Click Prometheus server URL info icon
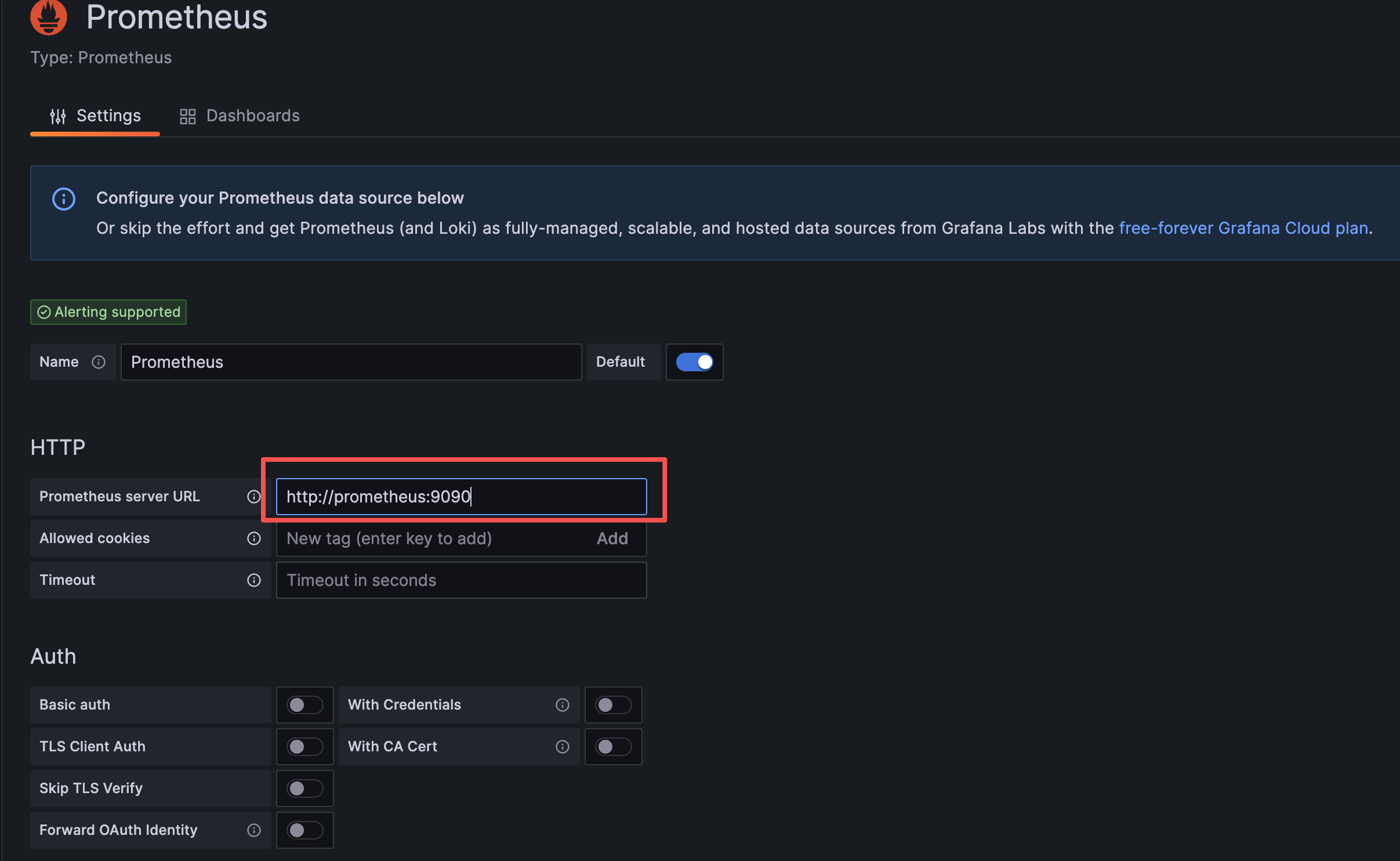The image size is (1400, 861). (253, 497)
